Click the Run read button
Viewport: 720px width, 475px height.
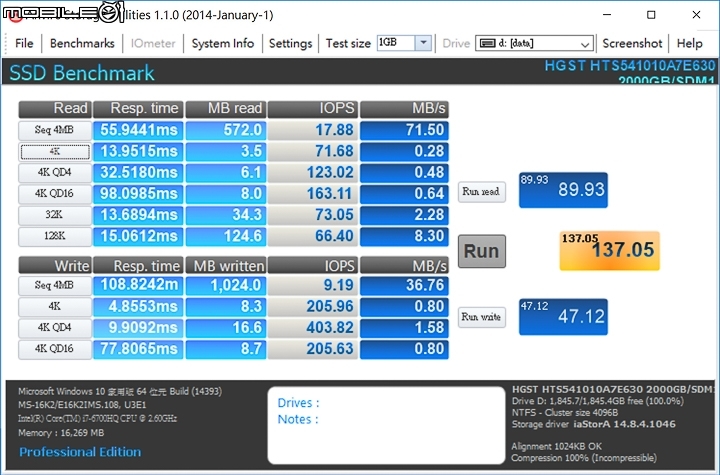click(482, 192)
